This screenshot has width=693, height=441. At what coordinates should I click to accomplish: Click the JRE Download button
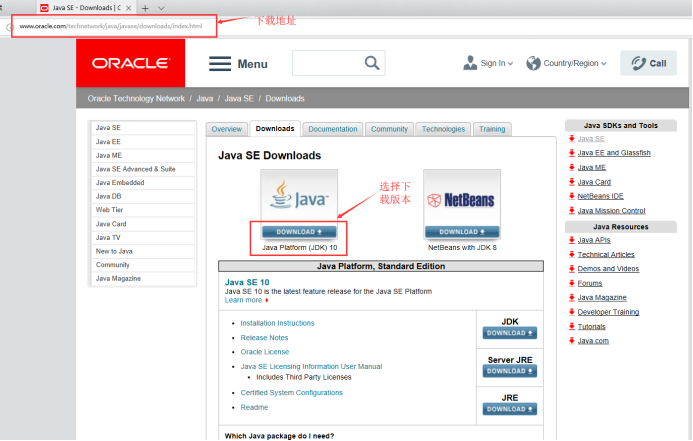(x=510, y=409)
